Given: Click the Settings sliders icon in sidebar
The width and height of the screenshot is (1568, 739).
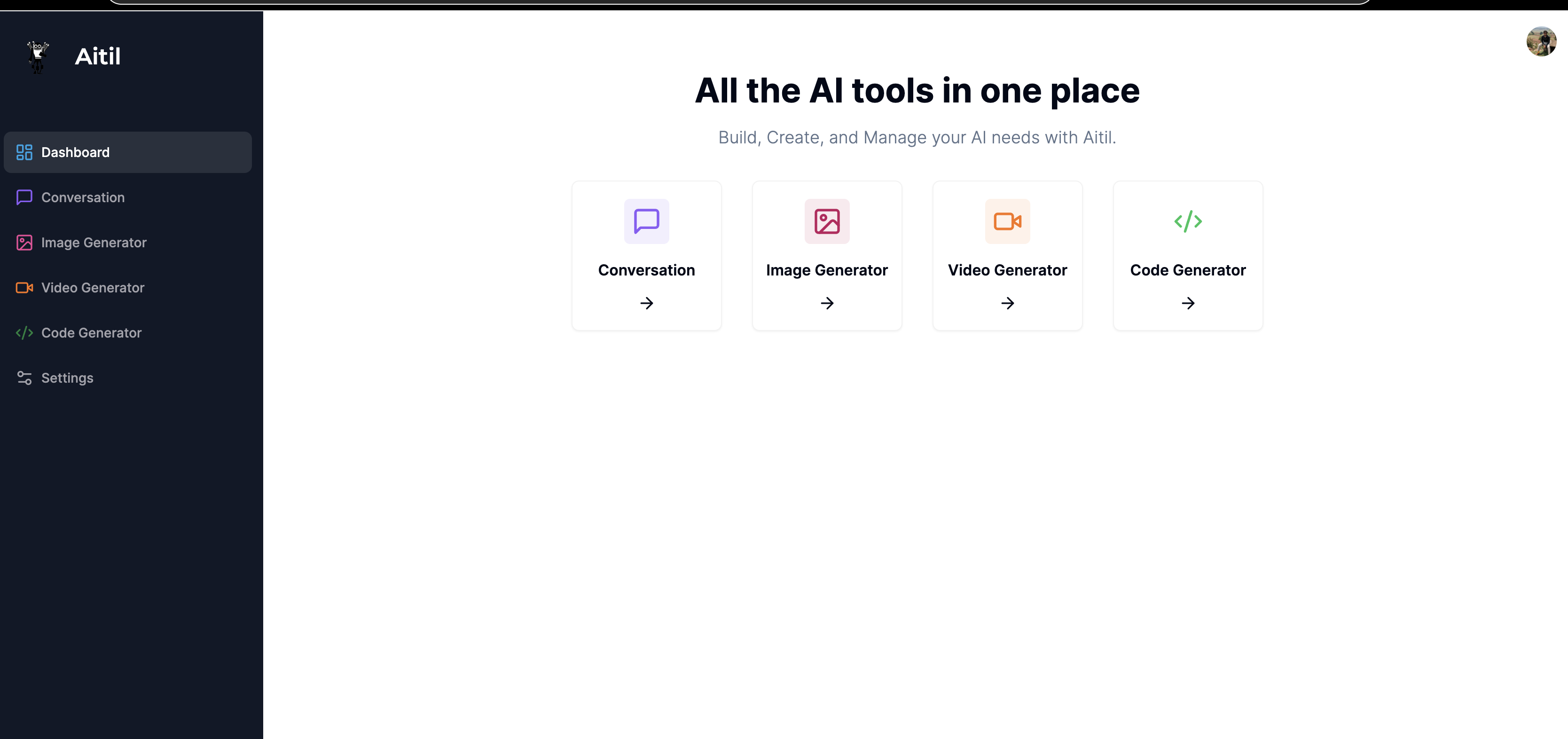Looking at the screenshot, I should pyautogui.click(x=24, y=378).
